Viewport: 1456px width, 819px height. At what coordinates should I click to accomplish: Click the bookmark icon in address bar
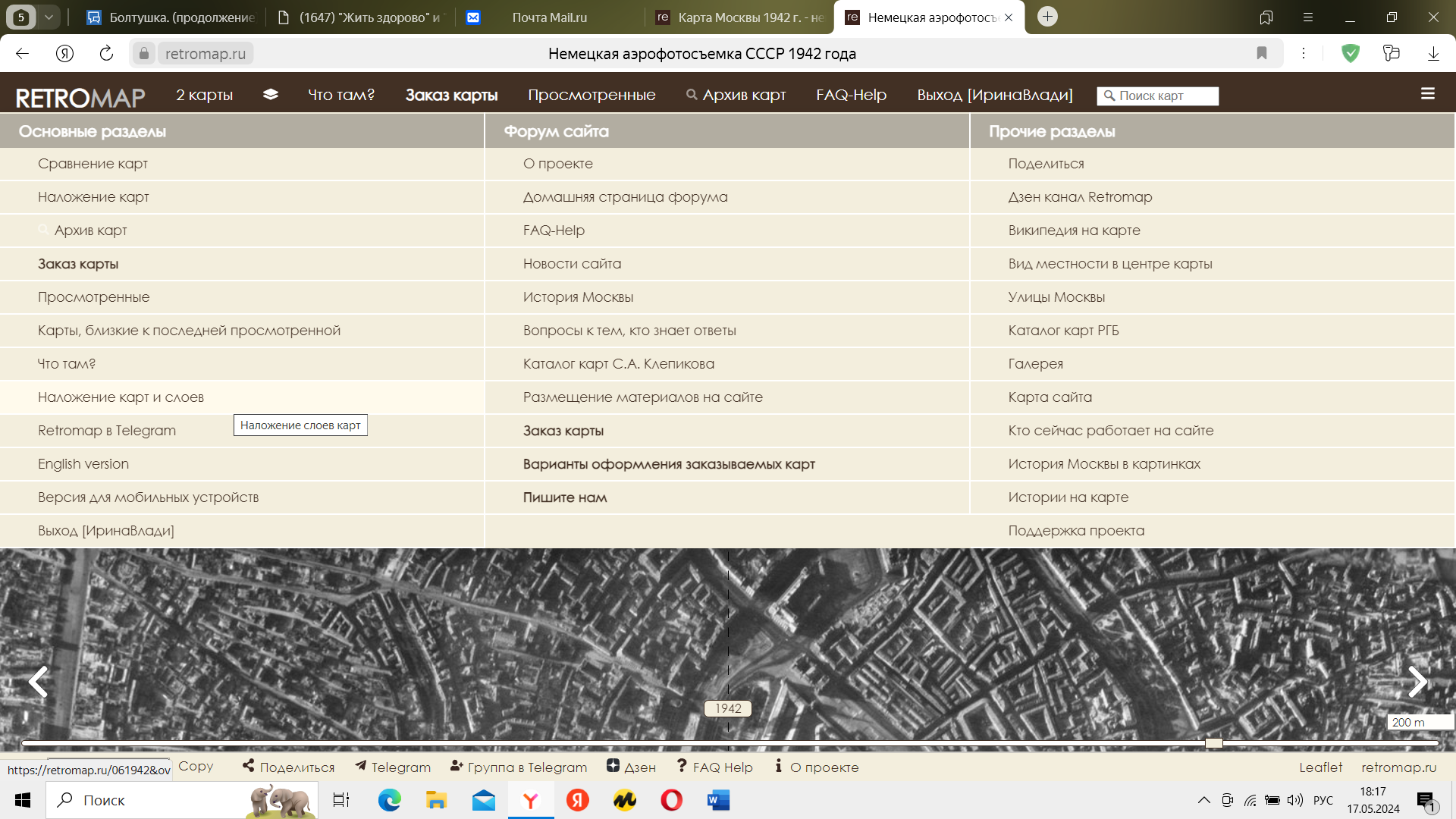1262,53
